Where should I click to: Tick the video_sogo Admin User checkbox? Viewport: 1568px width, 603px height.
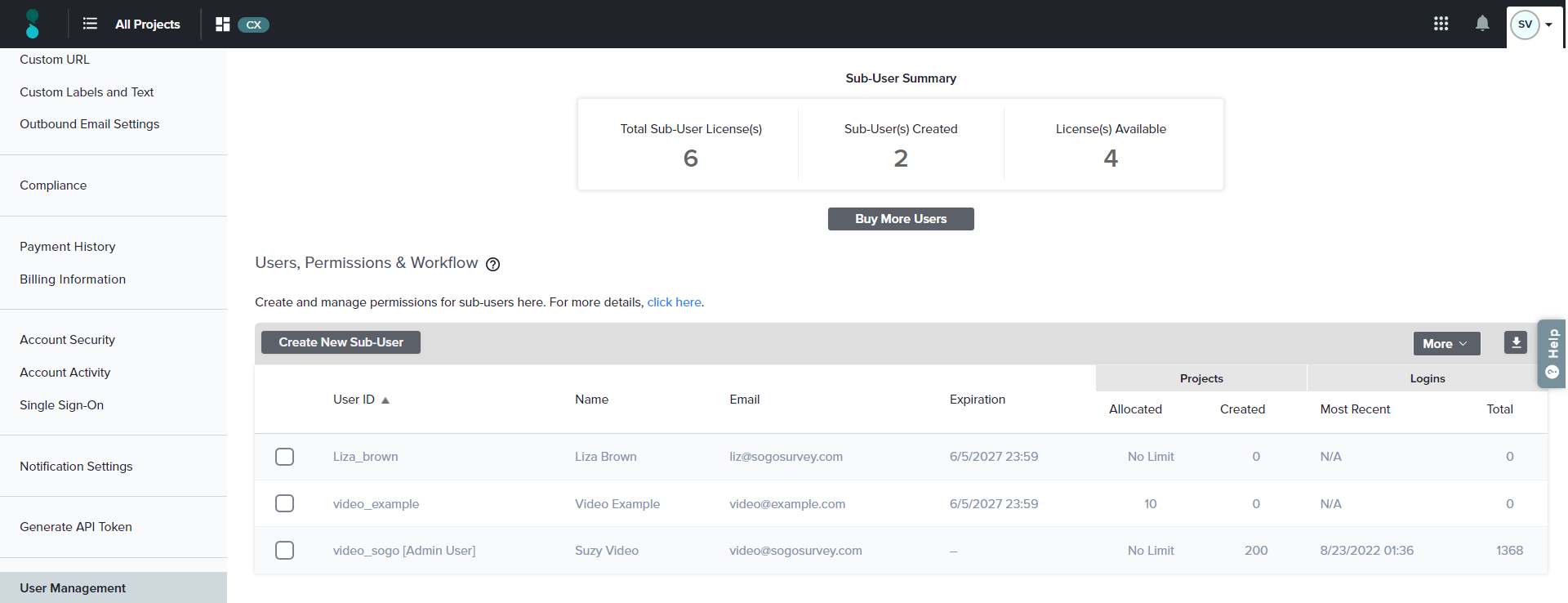(x=284, y=551)
